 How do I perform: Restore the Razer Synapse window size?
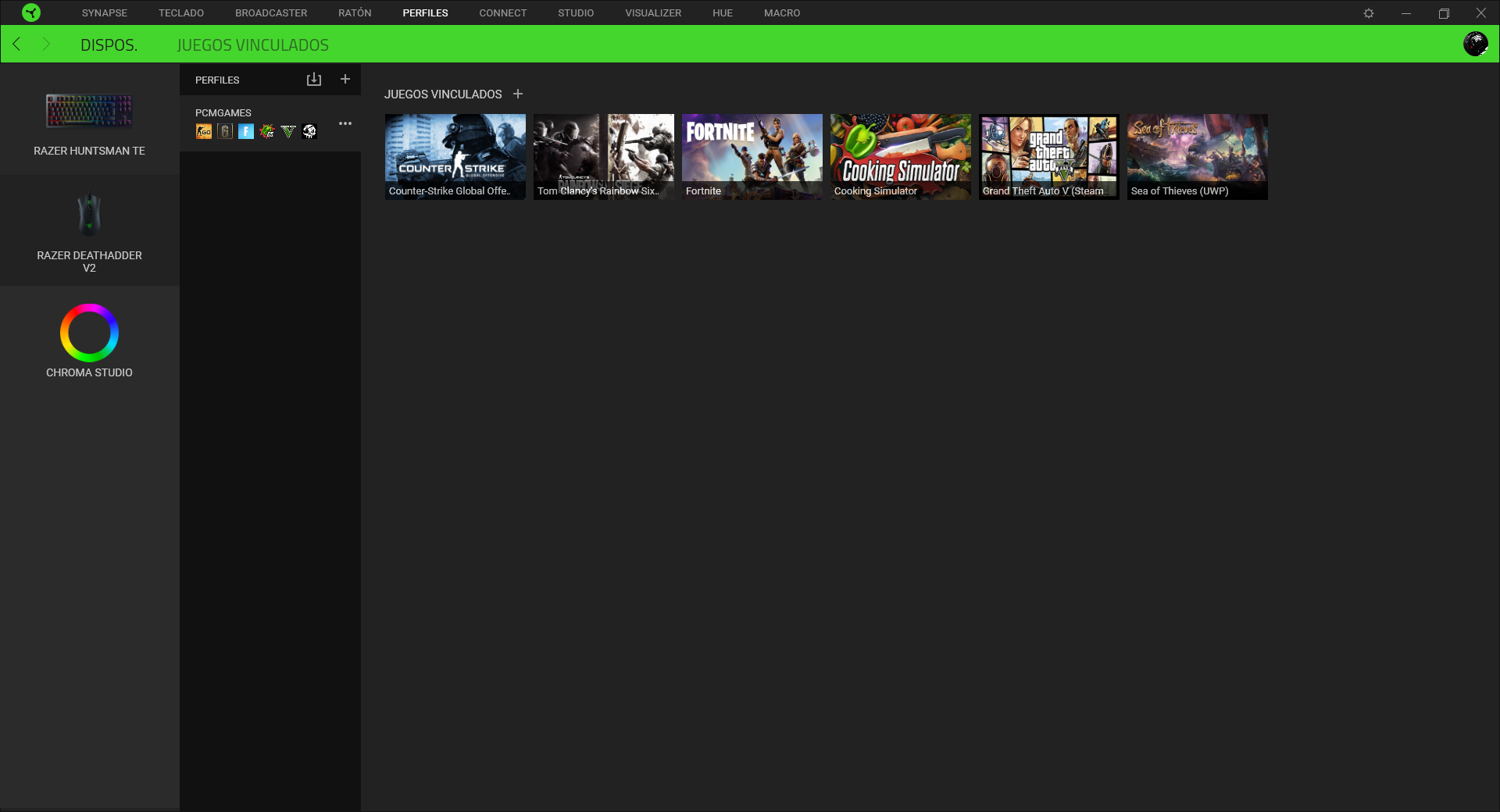pyautogui.click(x=1444, y=13)
